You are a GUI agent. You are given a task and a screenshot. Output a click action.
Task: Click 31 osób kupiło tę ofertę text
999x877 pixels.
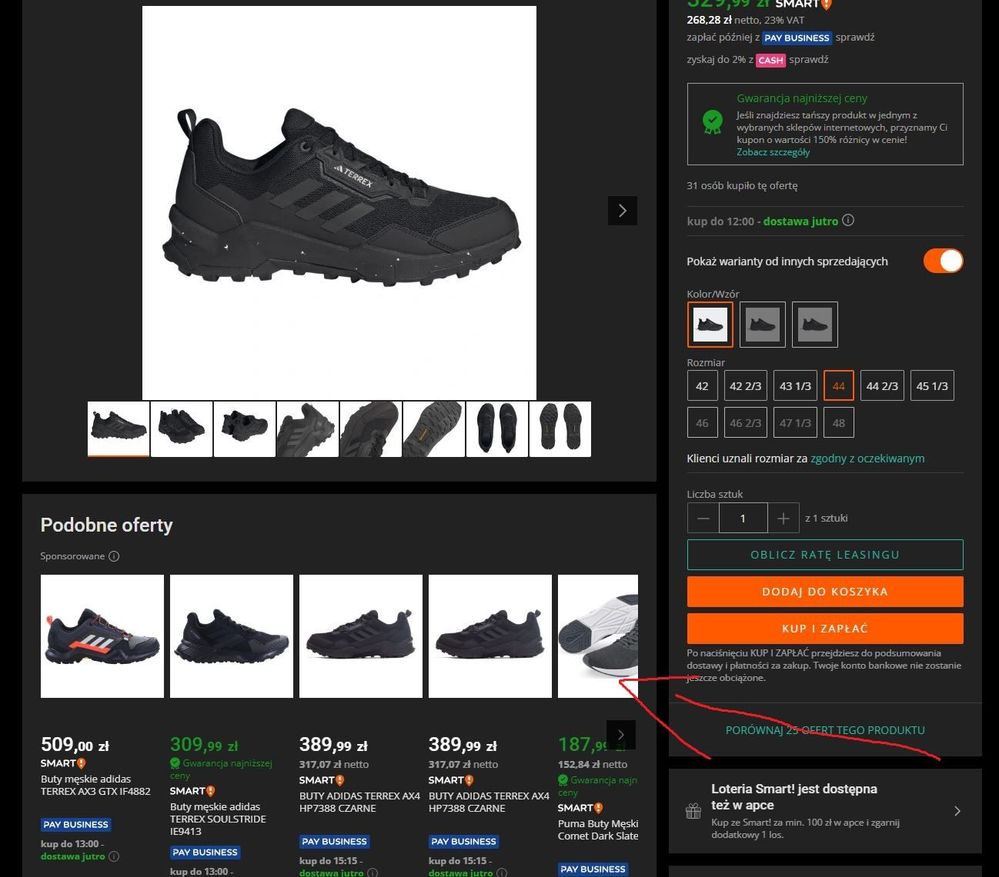coord(742,186)
